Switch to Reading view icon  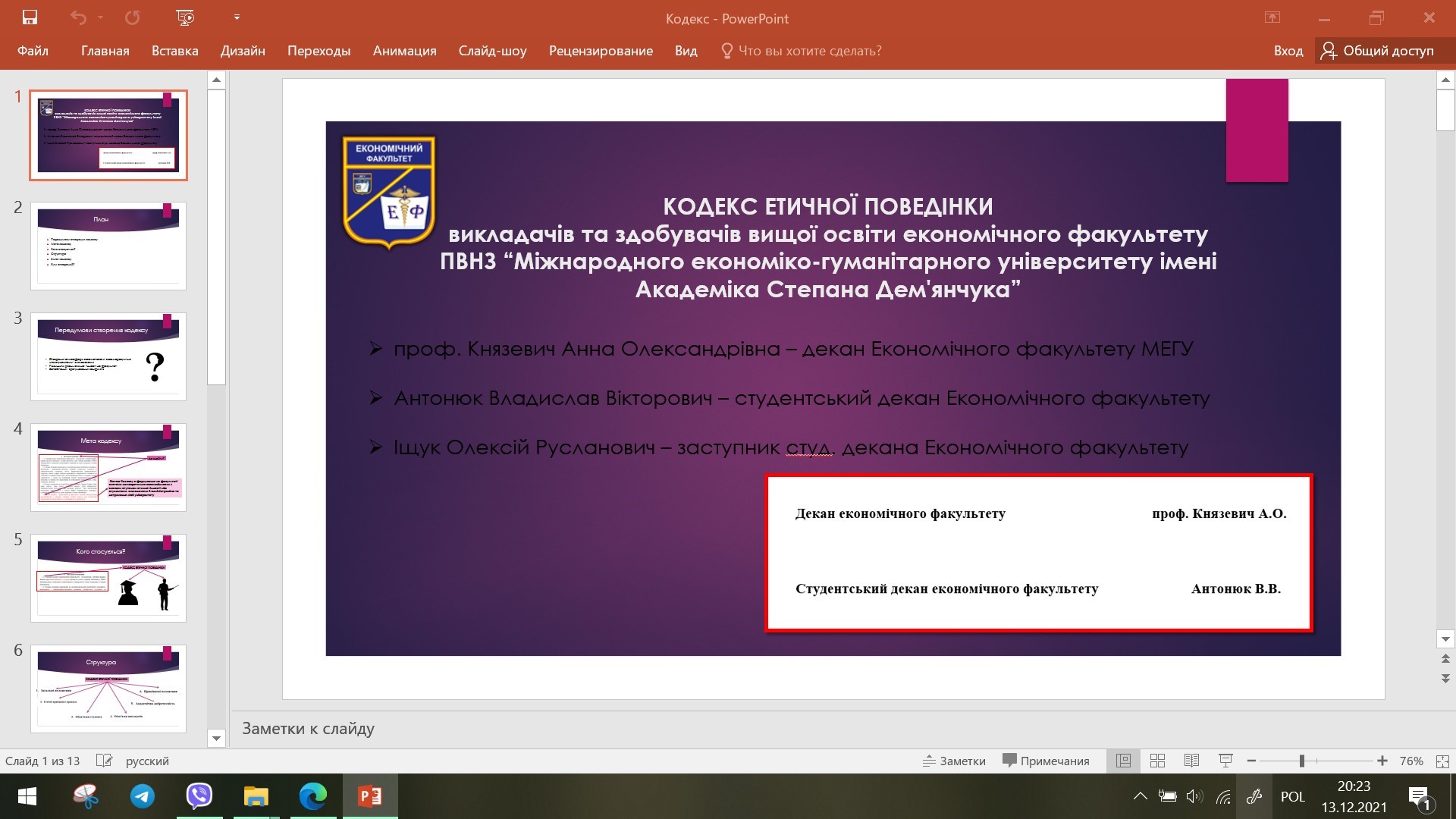click(1191, 761)
